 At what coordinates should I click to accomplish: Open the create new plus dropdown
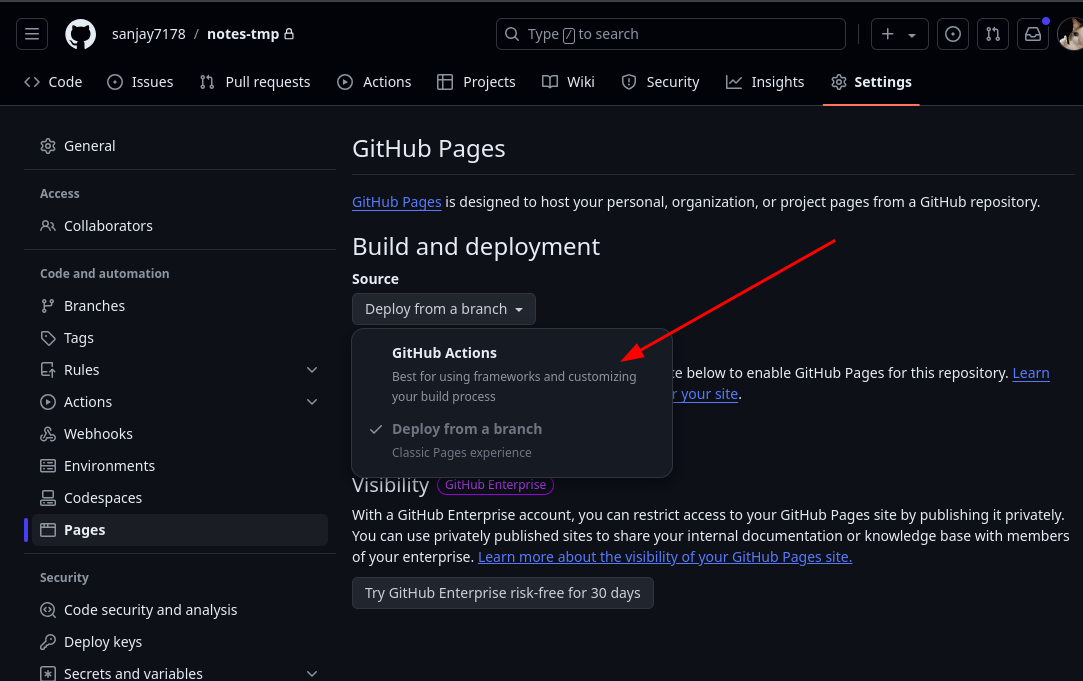(x=899, y=34)
